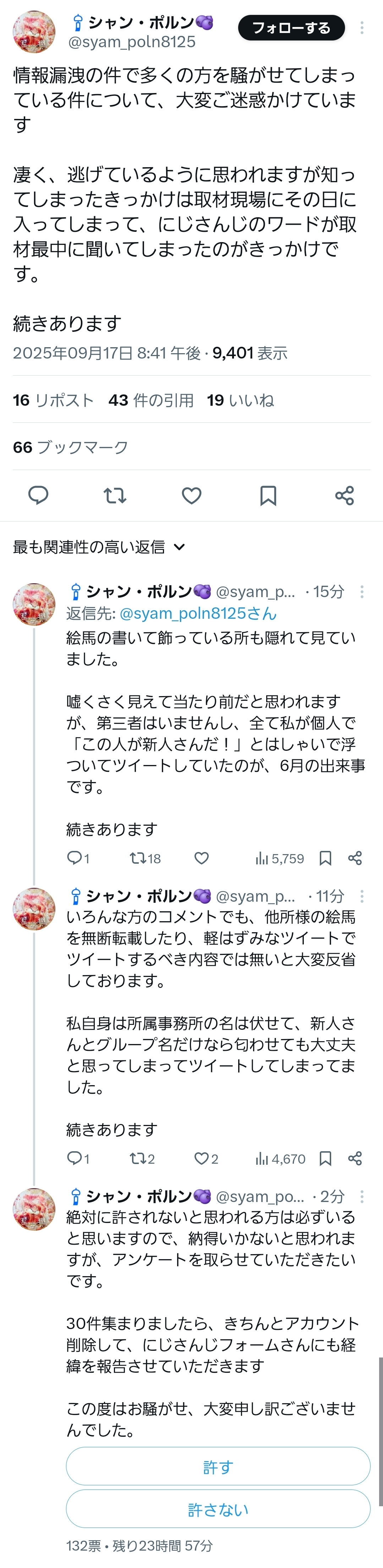The height and width of the screenshot is (1568, 383).
Task: Vote 許す in the poll
Action: [218, 1467]
